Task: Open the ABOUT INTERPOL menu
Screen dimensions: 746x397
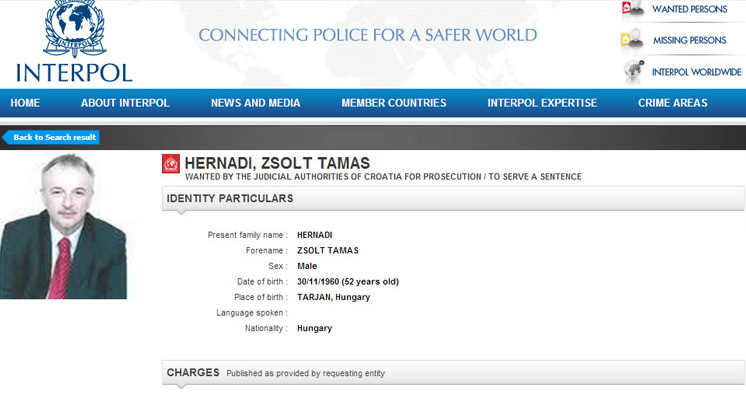Action: (x=125, y=103)
